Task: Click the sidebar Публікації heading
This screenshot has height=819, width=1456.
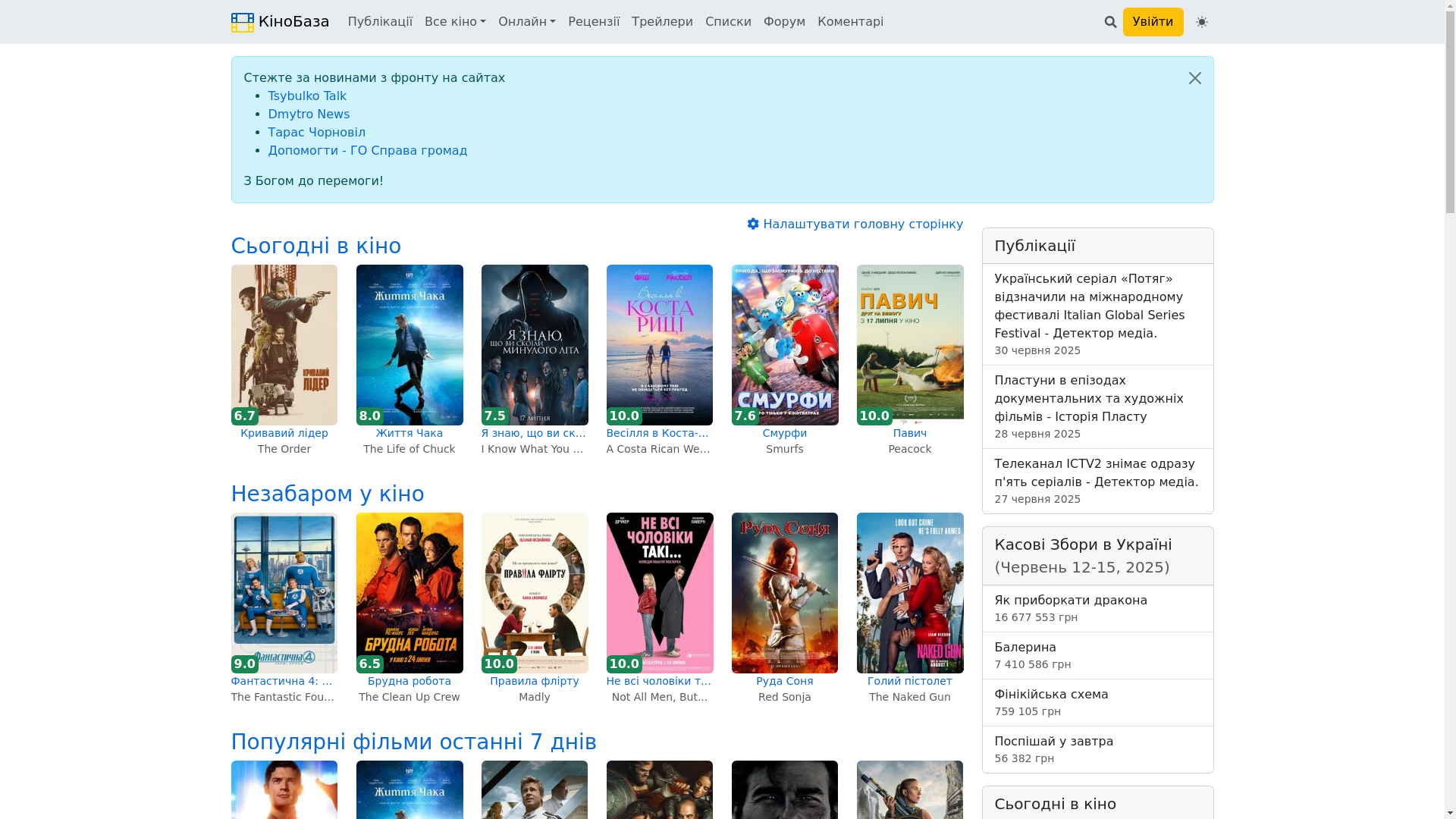Action: click(1035, 246)
